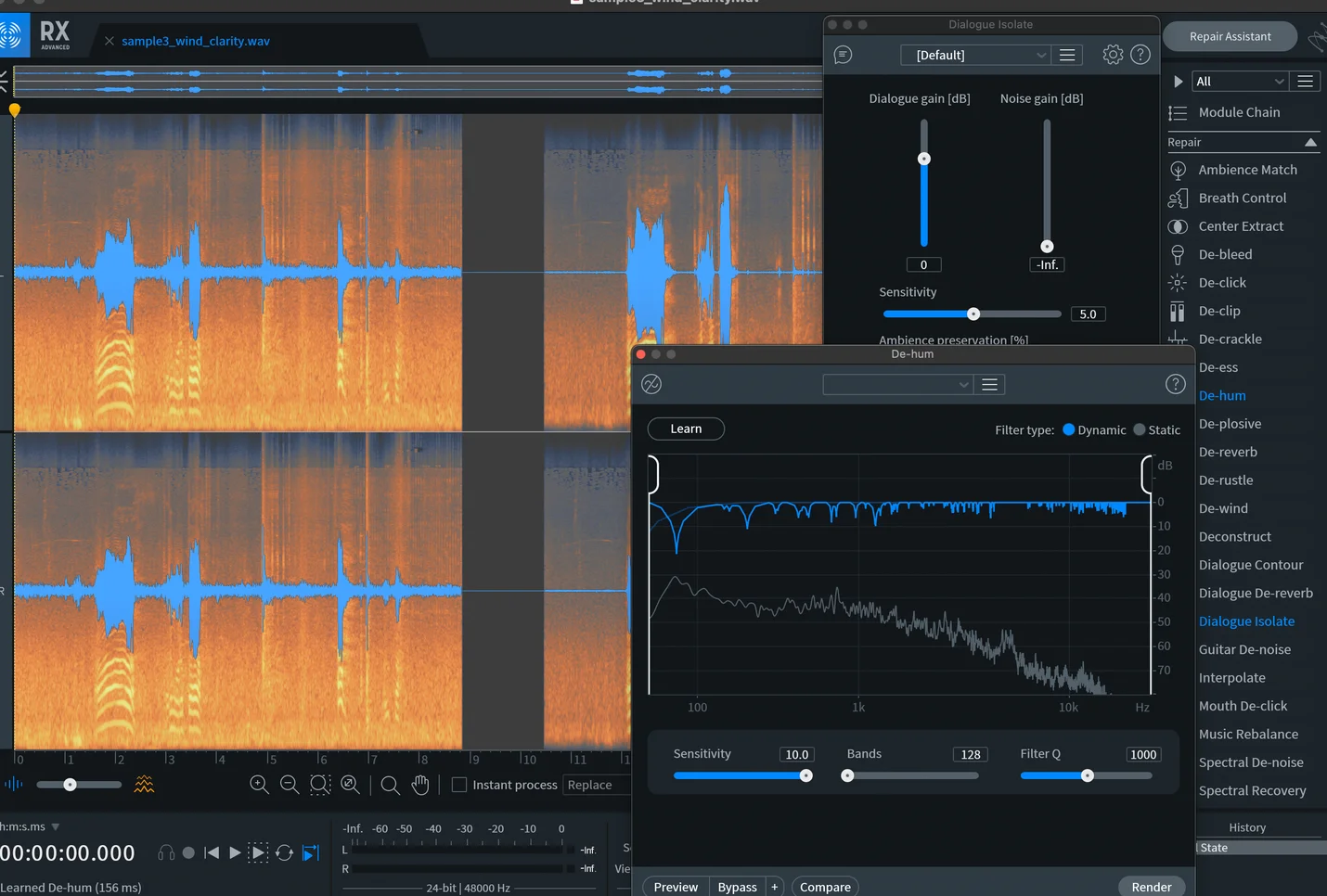This screenshot has height=896, width=1327.
Task: Select Music Rebalance in module list
Action: 1248,734
